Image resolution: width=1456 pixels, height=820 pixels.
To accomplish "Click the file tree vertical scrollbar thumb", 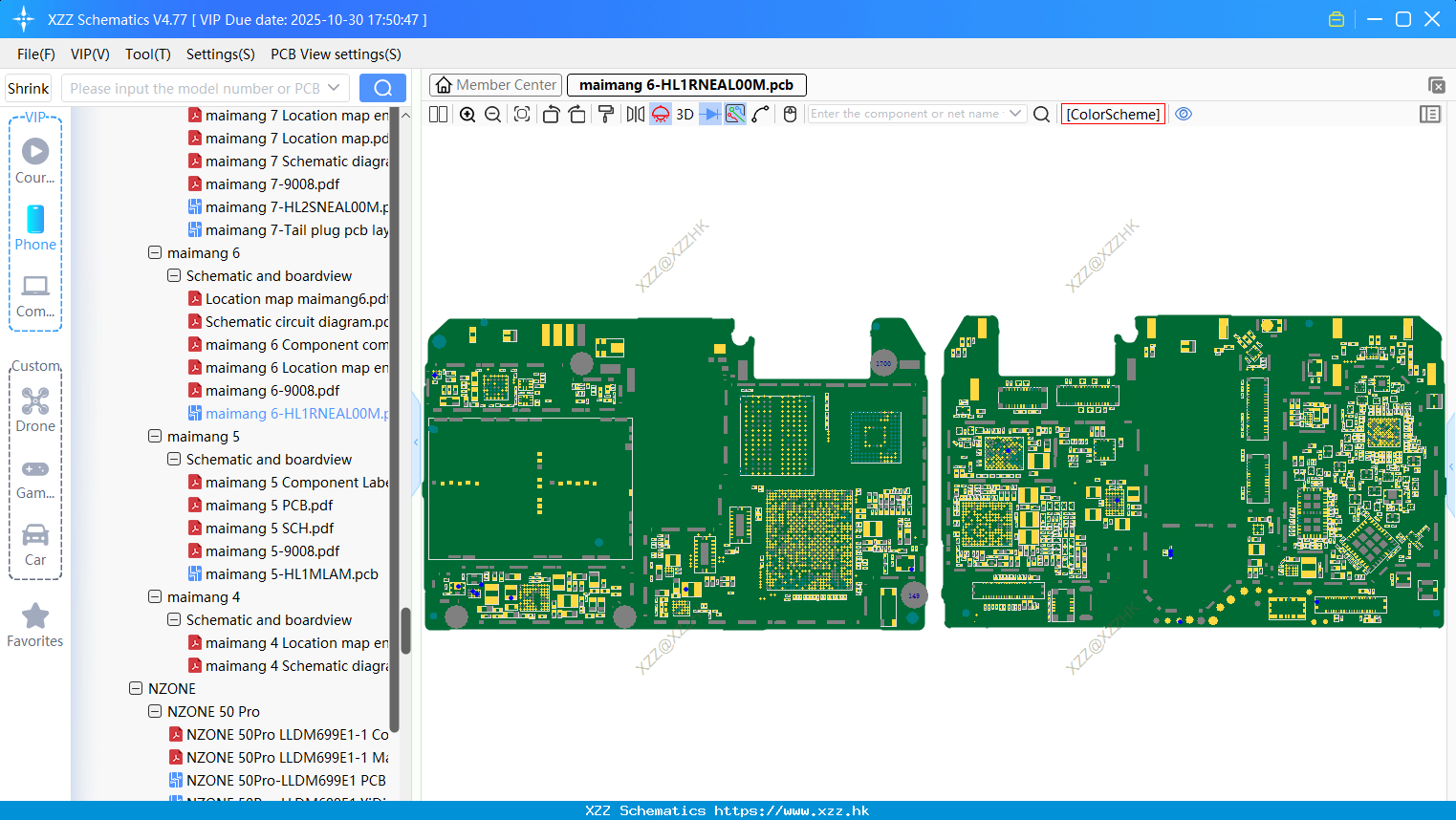I will 405,631.
